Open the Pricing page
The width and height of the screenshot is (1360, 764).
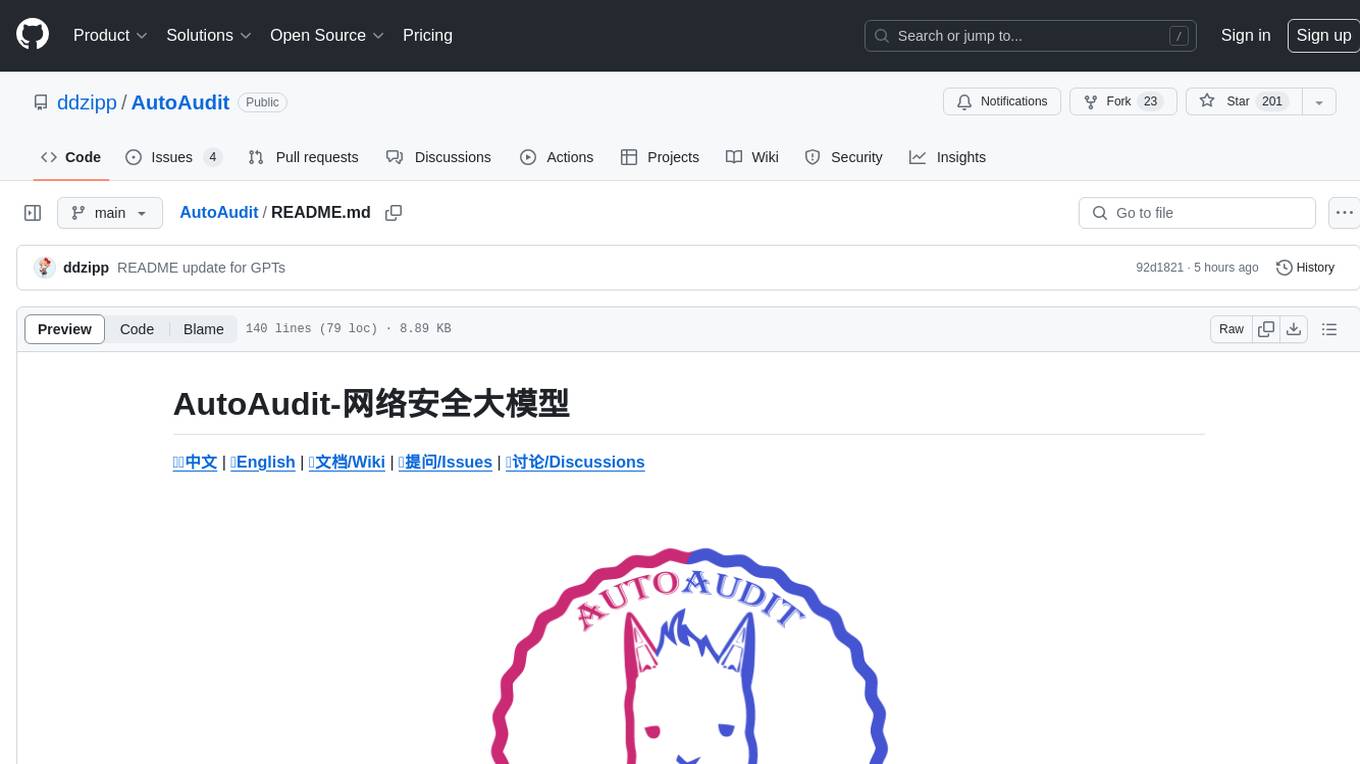click(x=427, y=35)
